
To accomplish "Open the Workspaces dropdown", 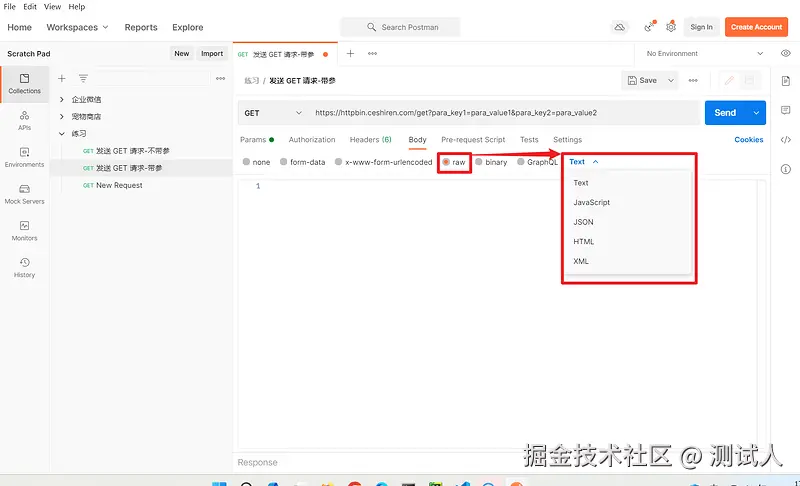I will coord(78,27).
